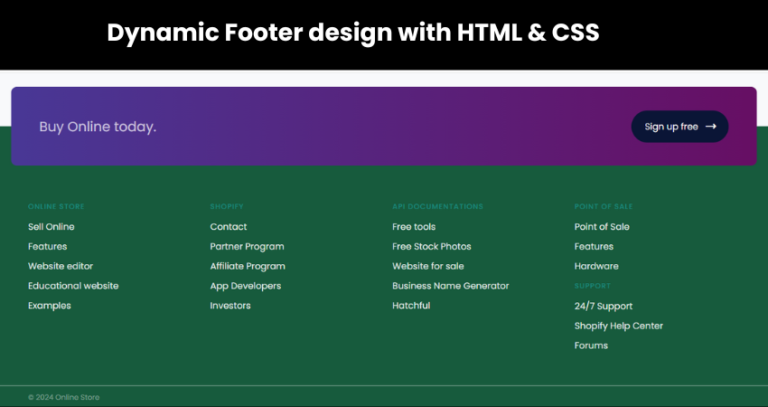Open Features link under Online Store

(x=48, y=246)
